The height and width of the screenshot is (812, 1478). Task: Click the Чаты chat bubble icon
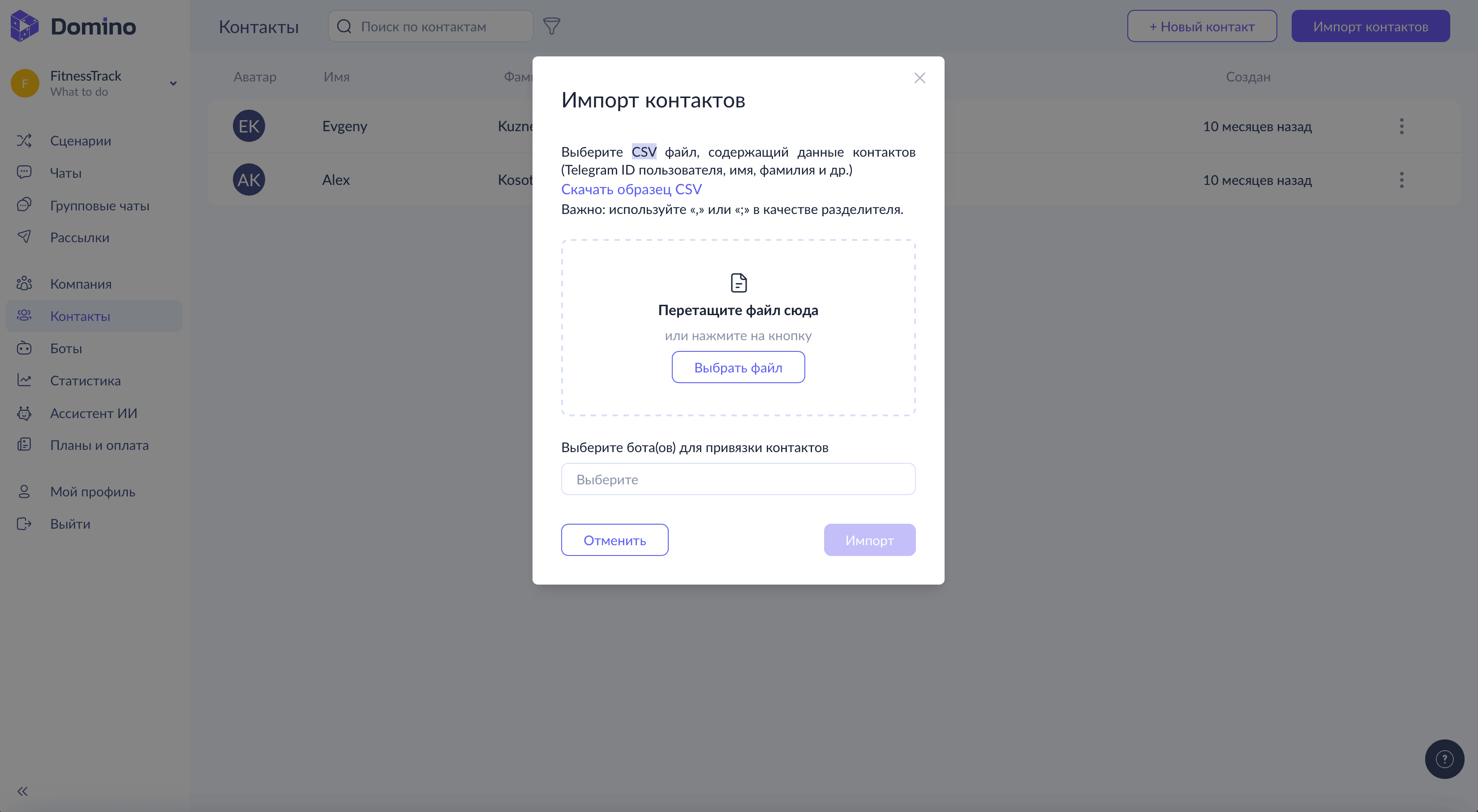(24, 172)
